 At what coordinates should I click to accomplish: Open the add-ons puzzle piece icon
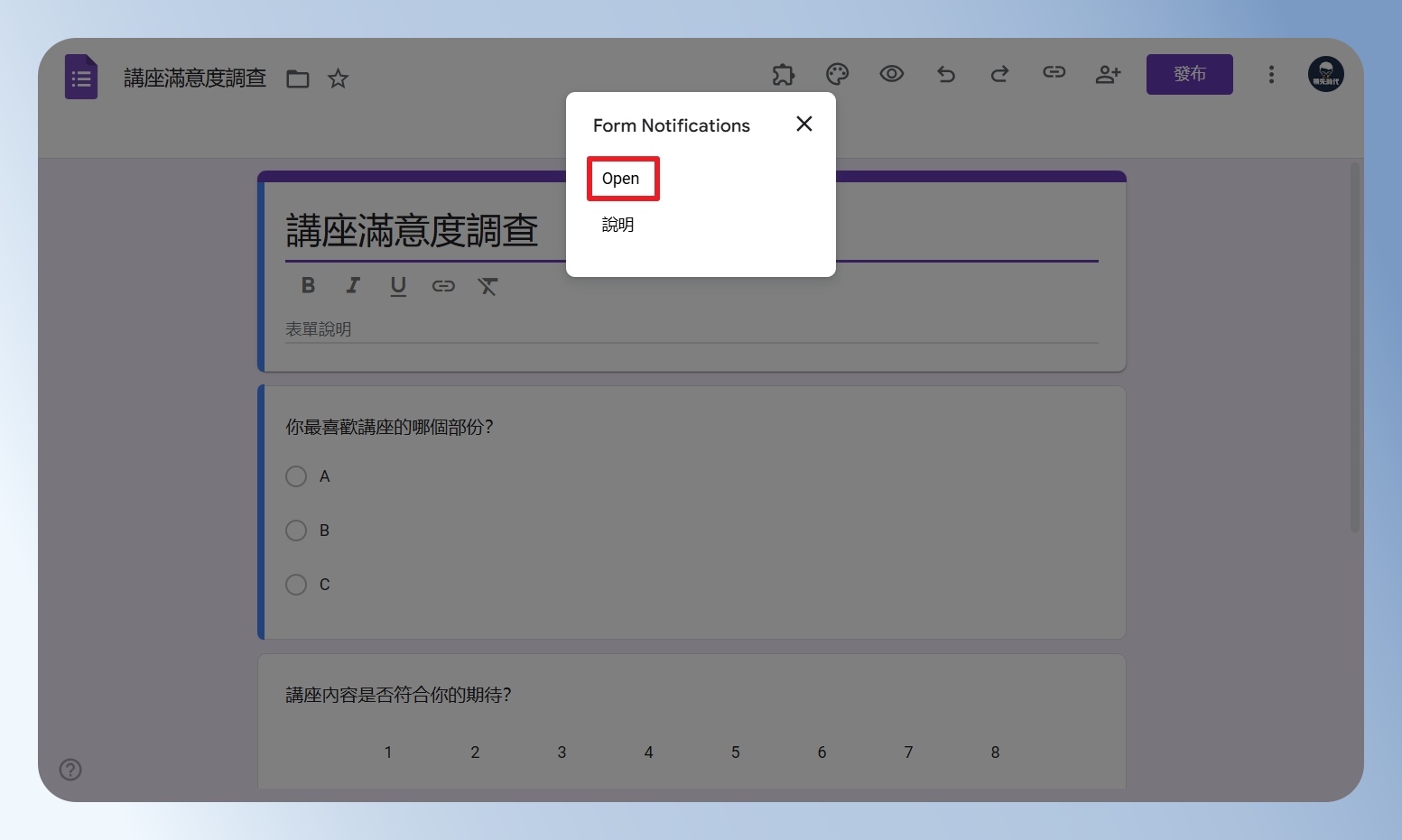[784, 74]
